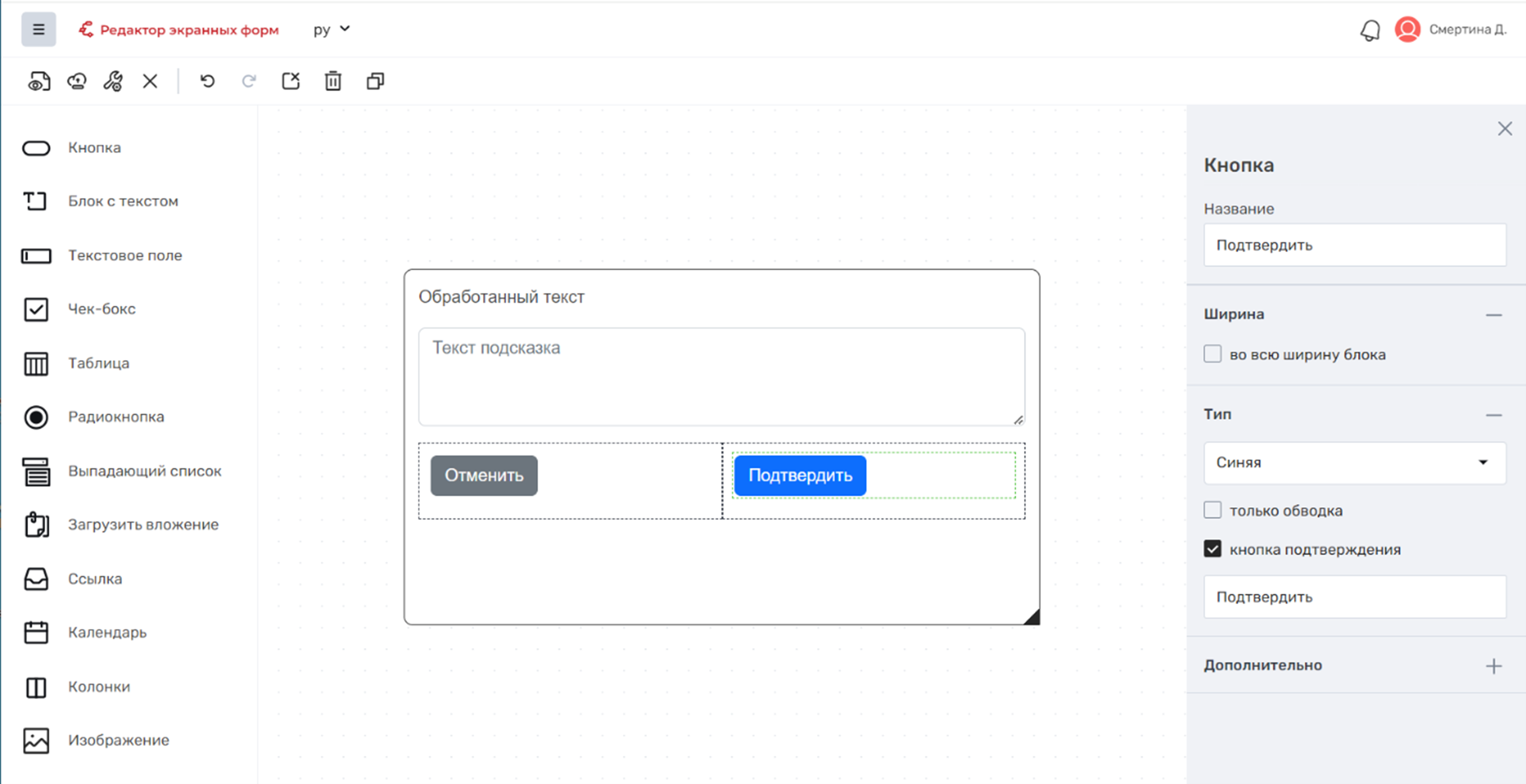Viewport: 1526px width, 784px height.
Task: Collapse the 'Ширина' section
Action: (1493, 315)
